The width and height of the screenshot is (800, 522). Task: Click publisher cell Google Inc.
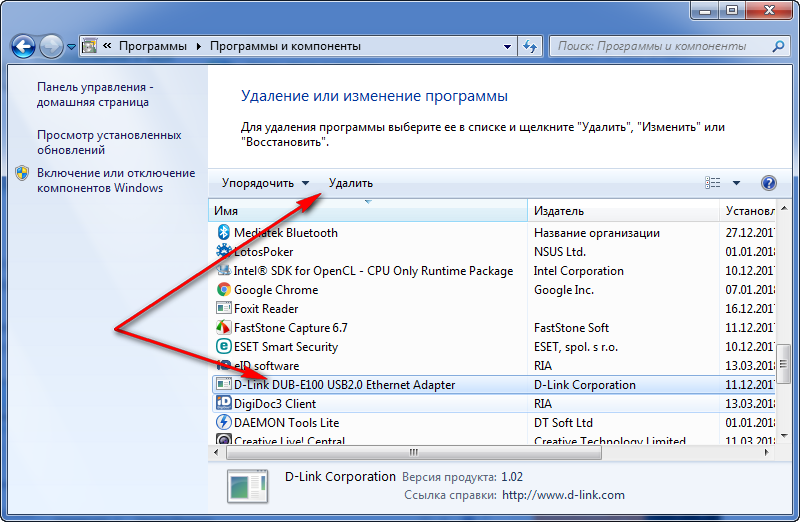tap(564, 289)
